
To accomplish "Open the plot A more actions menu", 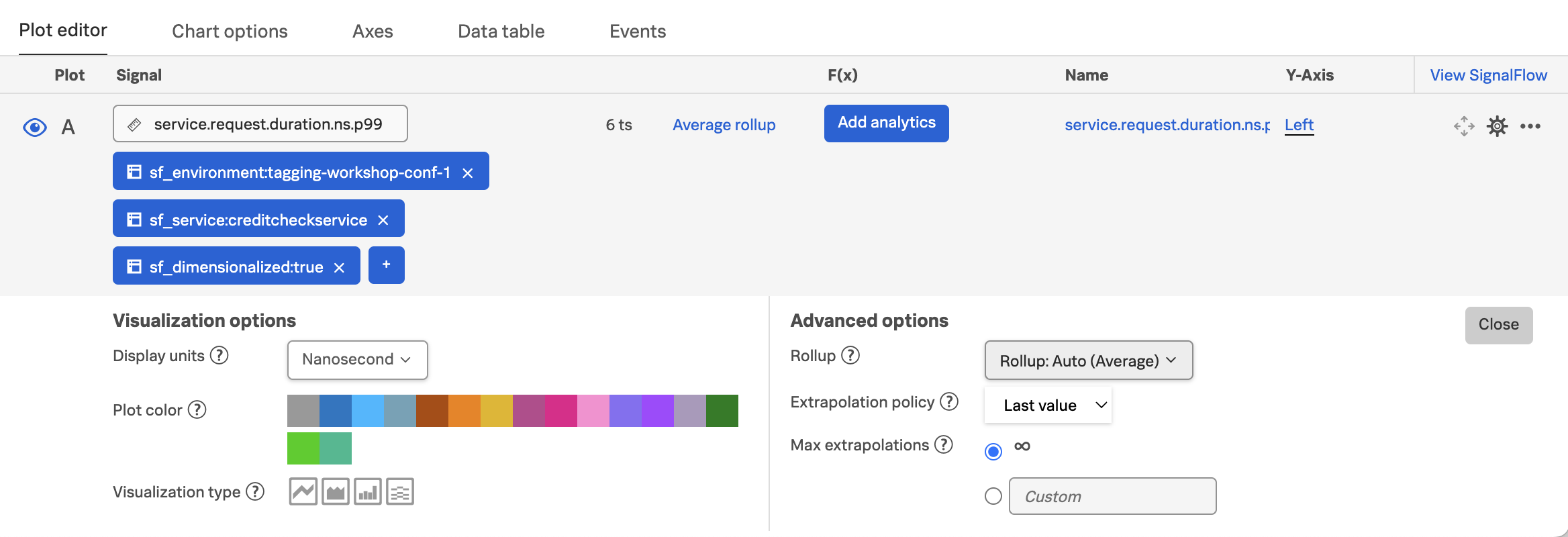I will (x=1530, y=126).
